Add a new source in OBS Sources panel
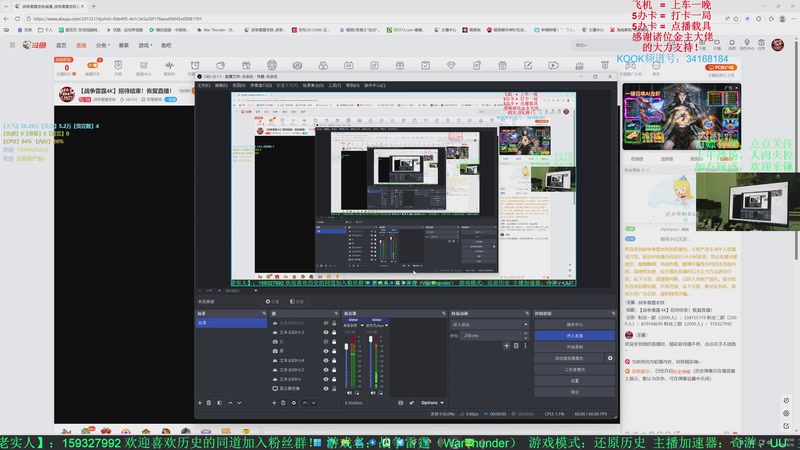Screen dimensions: 800x450 point(274,403)
